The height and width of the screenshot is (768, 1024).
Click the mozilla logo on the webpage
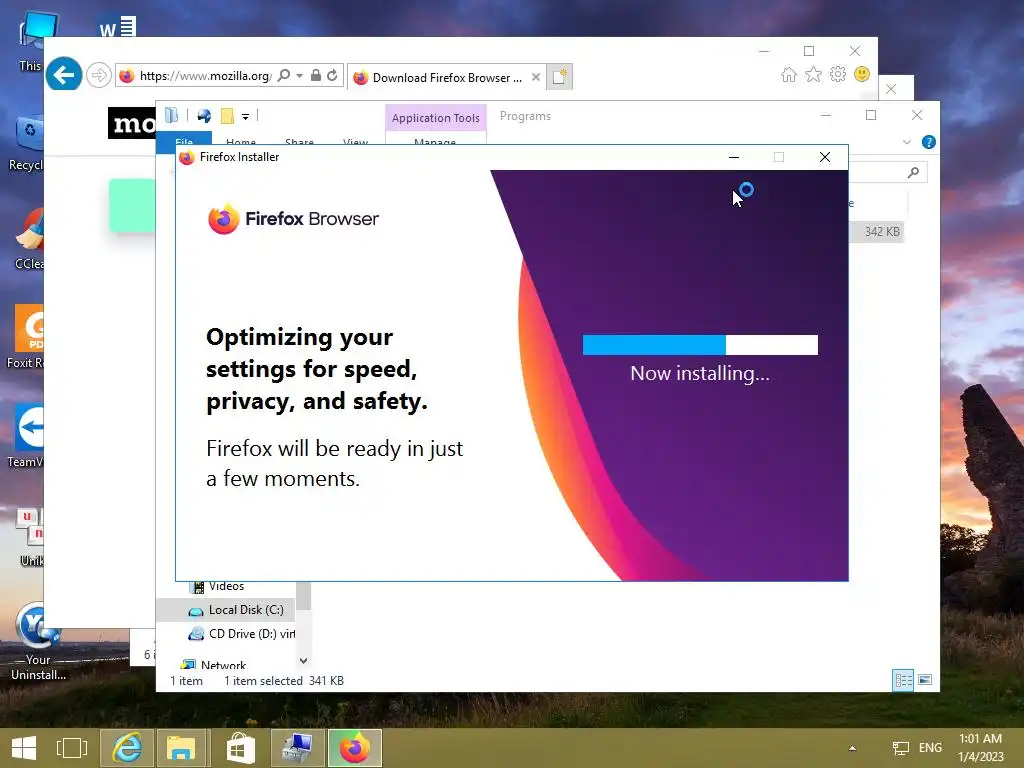point(132,123)
